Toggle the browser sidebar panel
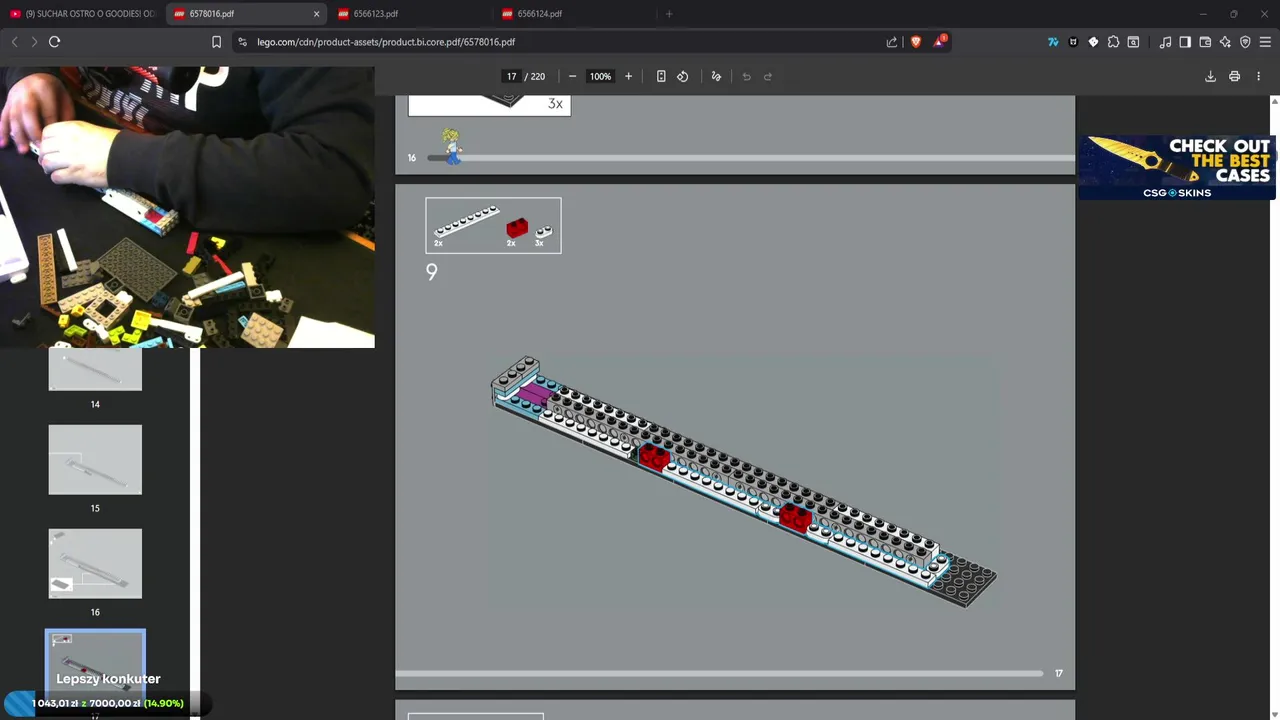Viewport: 1280px width, 720px height. [x=1185, y=42]
